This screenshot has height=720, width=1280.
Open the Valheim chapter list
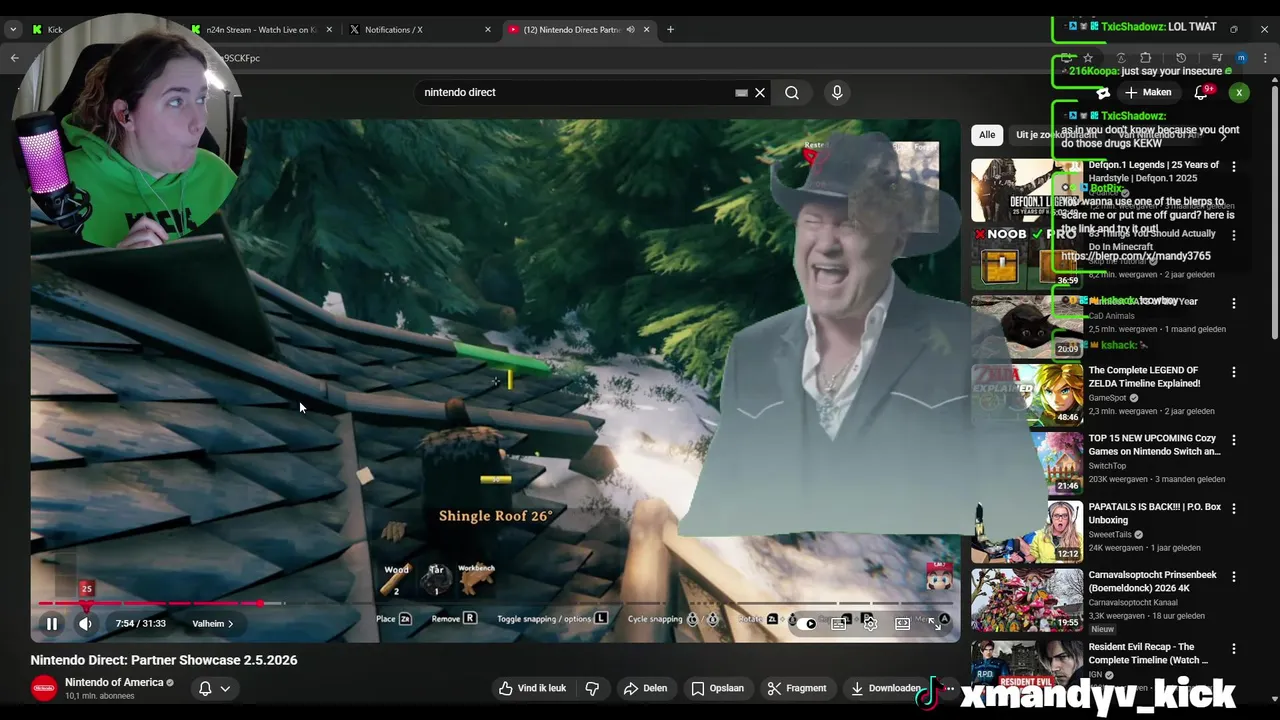(212, 624)
